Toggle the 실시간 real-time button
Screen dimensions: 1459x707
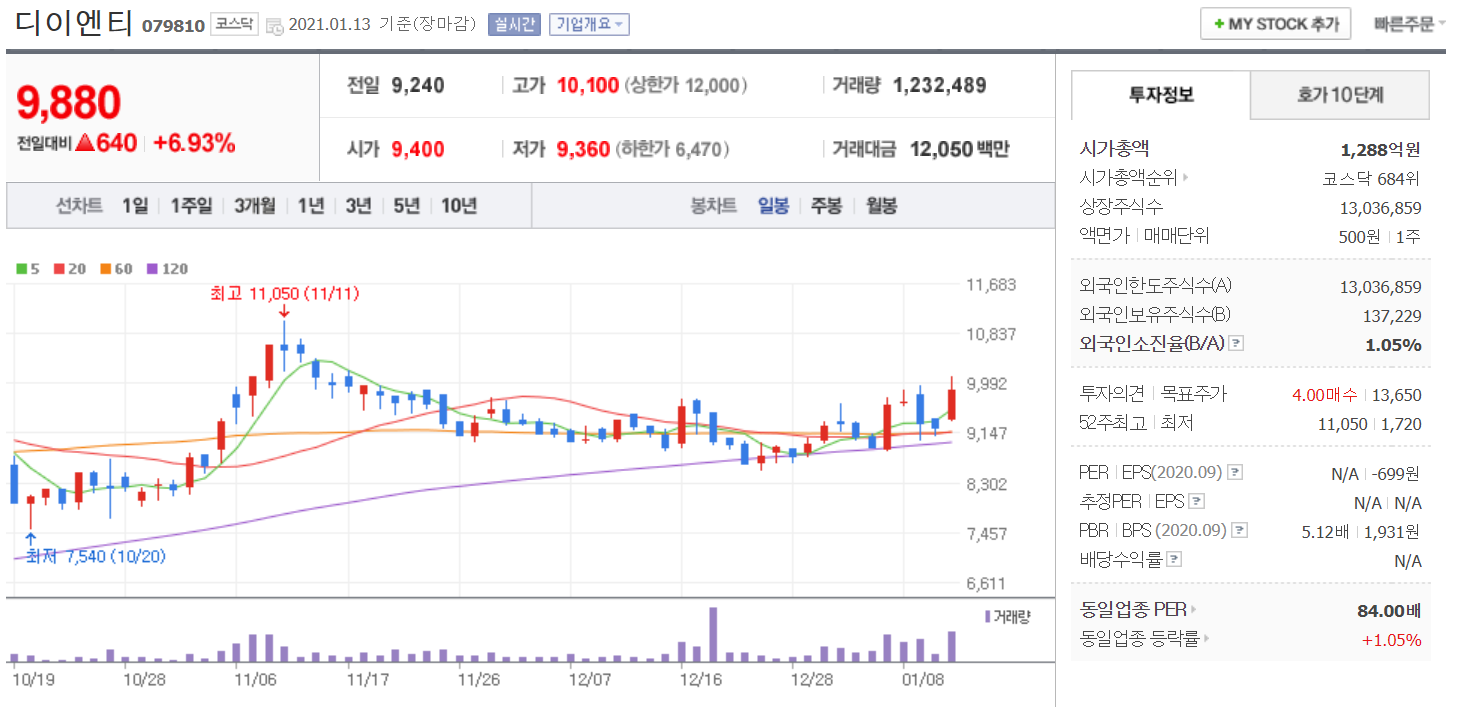point(513,24)
